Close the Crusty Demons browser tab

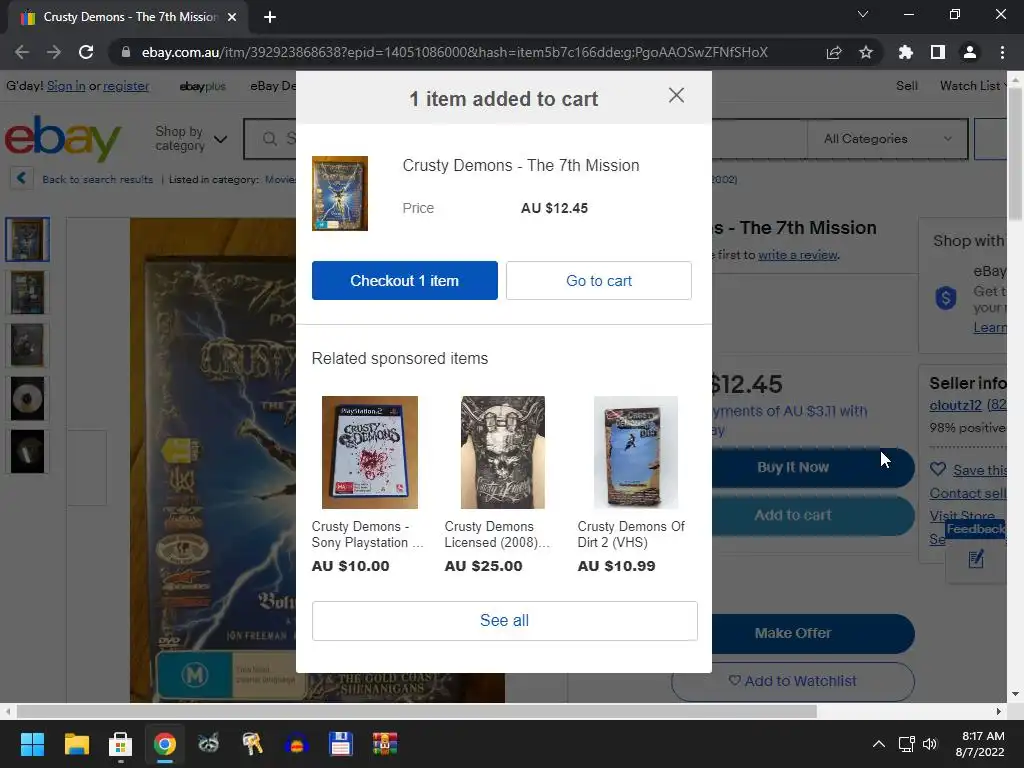point(232,17)
